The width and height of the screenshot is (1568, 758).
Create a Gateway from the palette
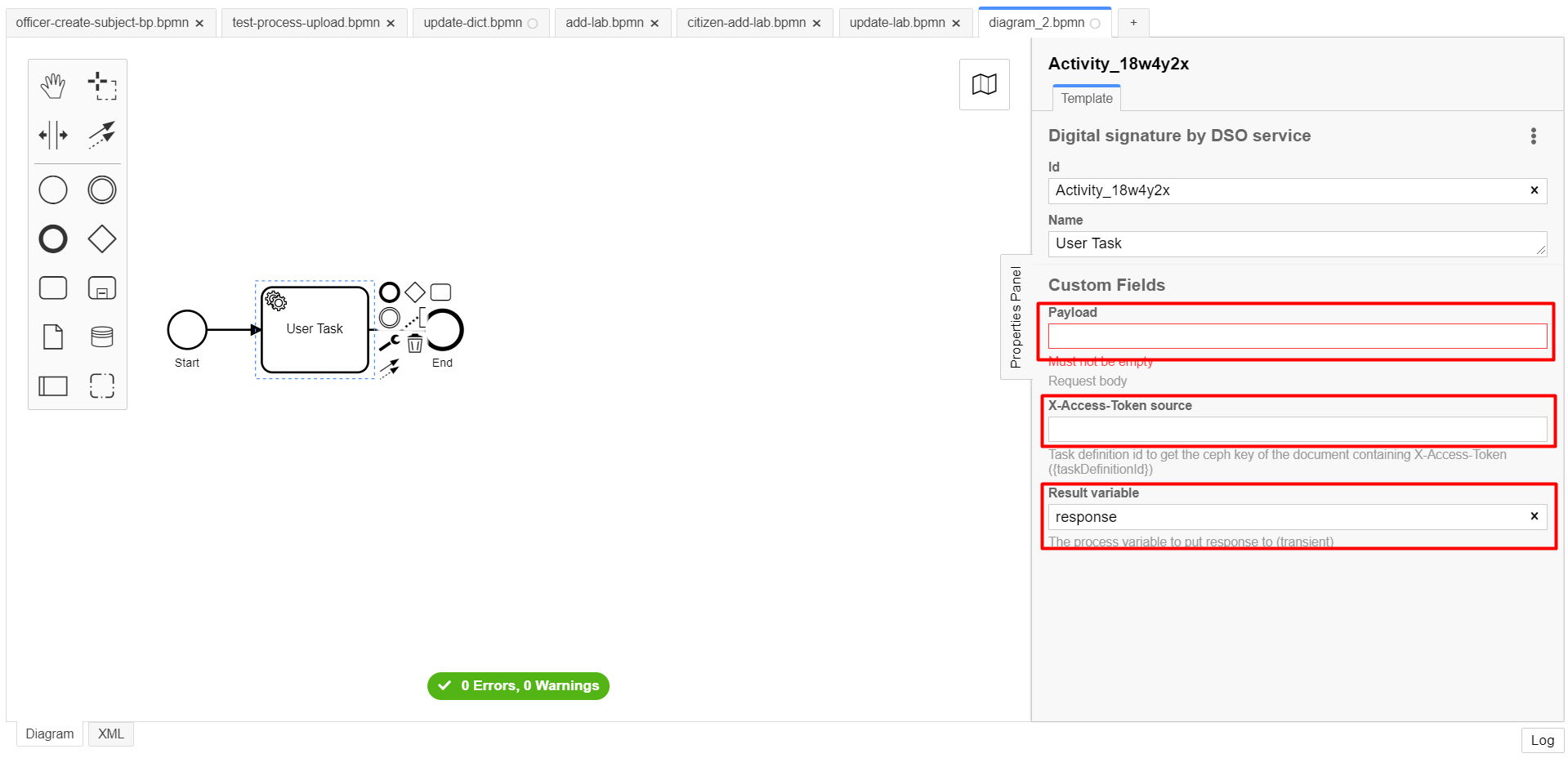click(x=102, y=239)
